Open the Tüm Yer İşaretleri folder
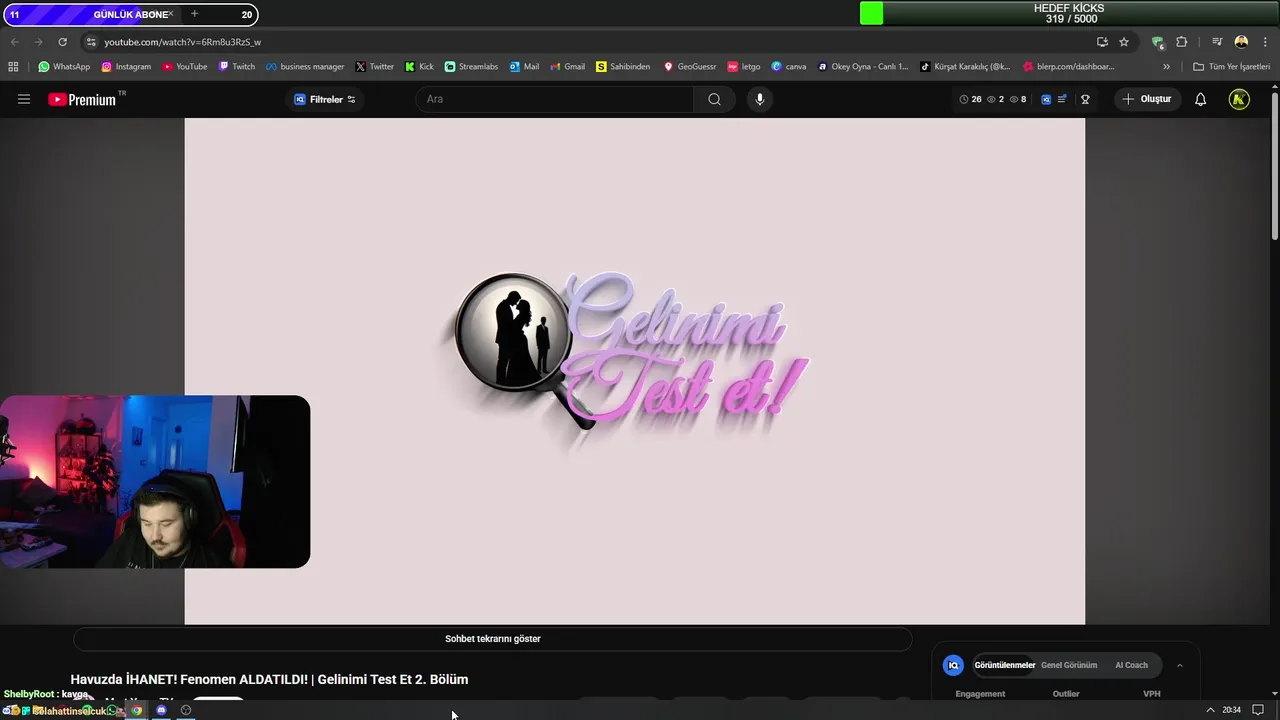 point(1231,67)
